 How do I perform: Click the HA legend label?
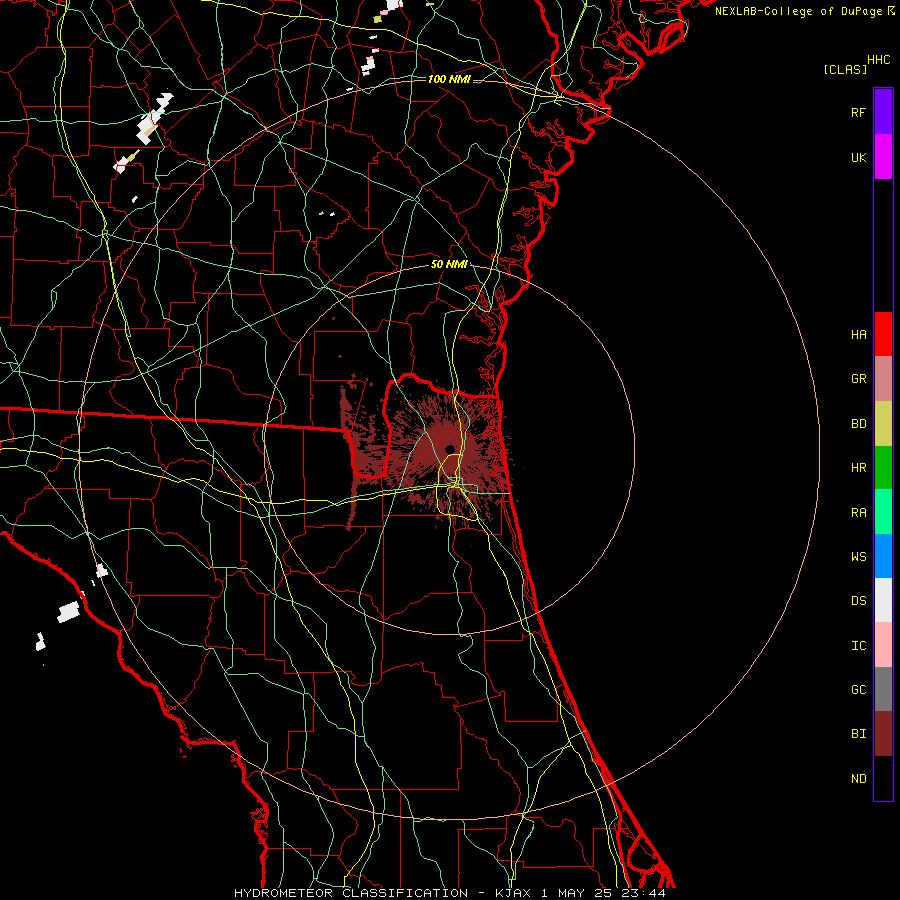click(858, 334)
